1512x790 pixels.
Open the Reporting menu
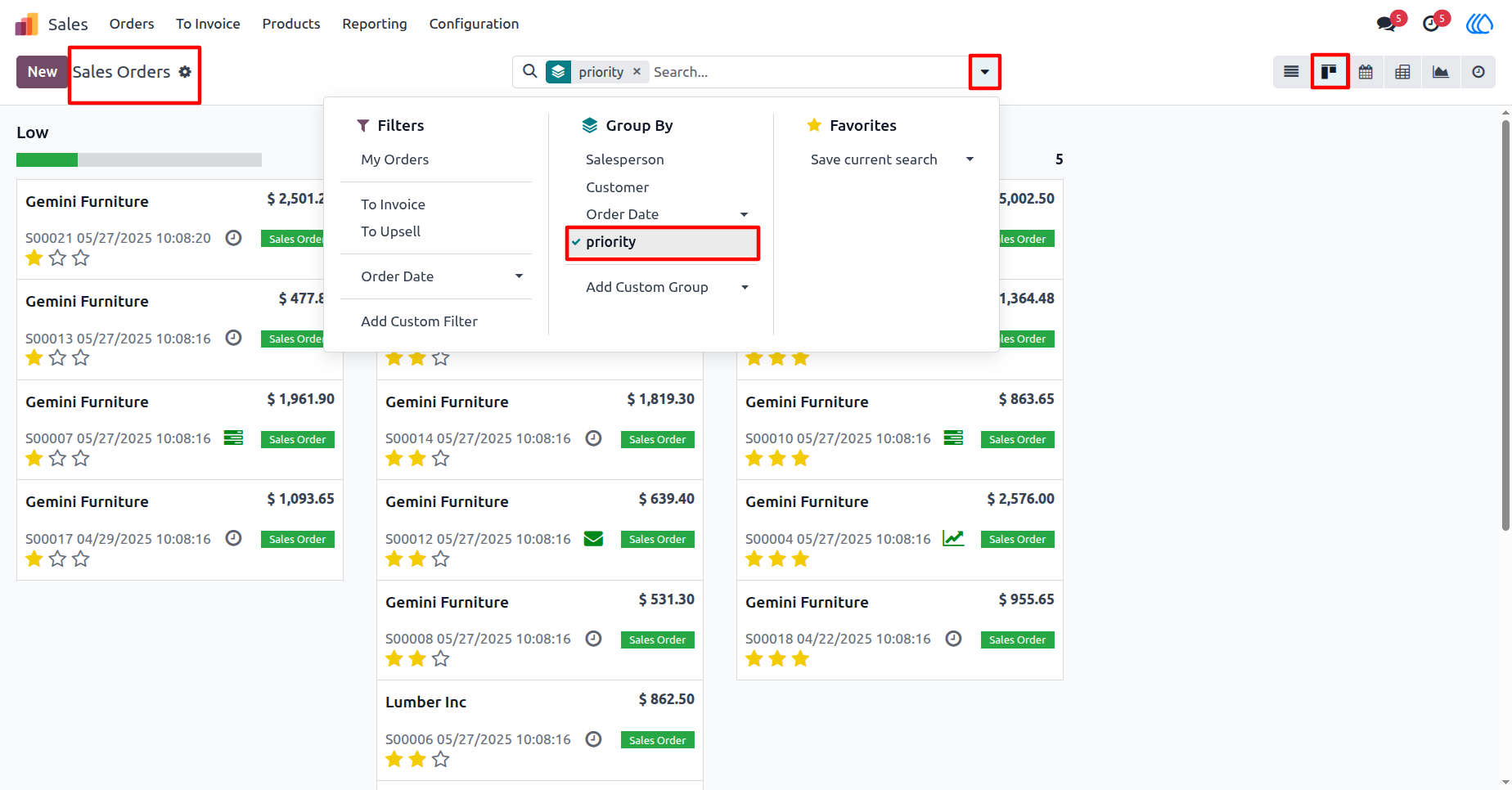[375, 24]
